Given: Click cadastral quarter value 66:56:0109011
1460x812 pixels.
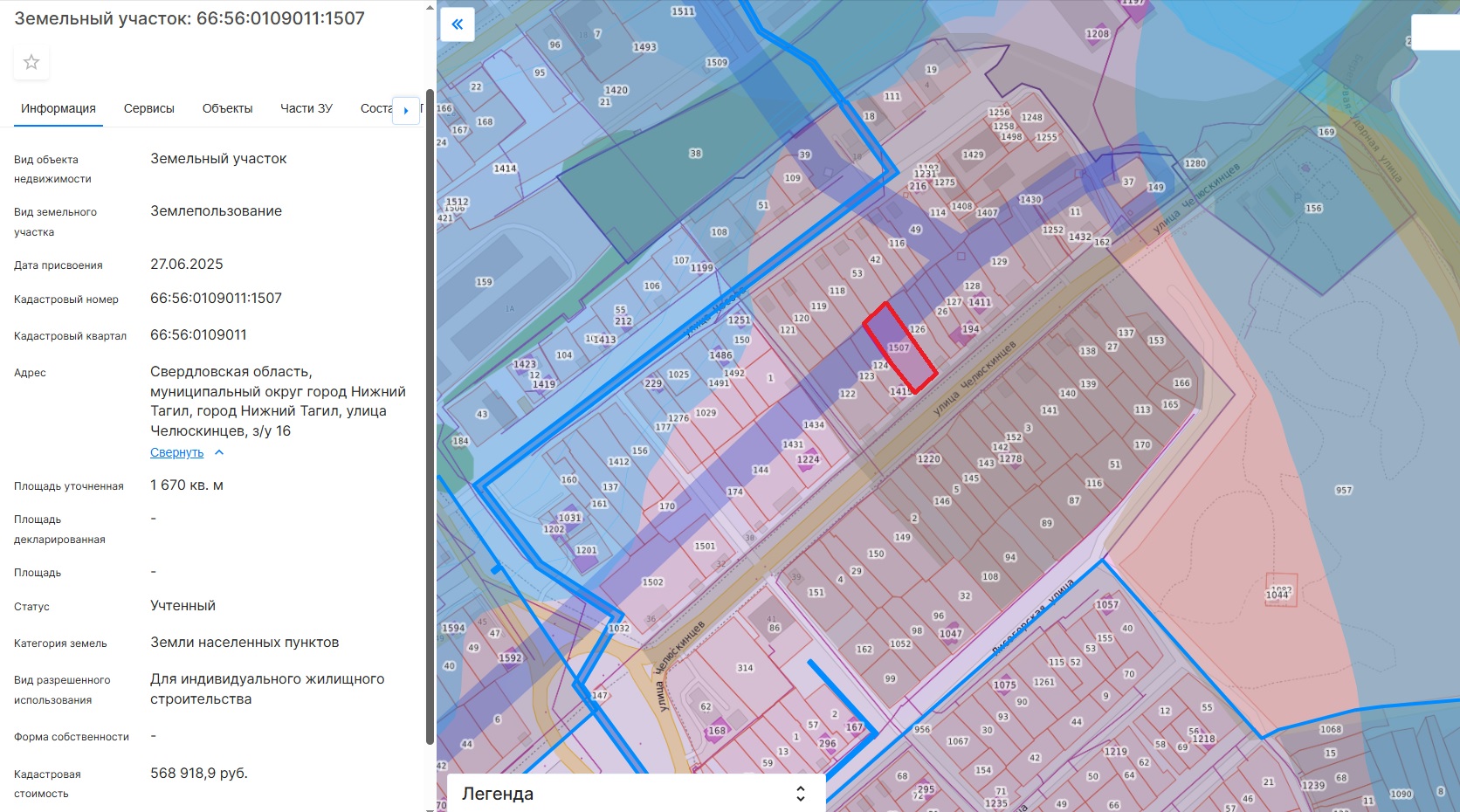Looking at the screenshot, I should (x=198, y=335).
